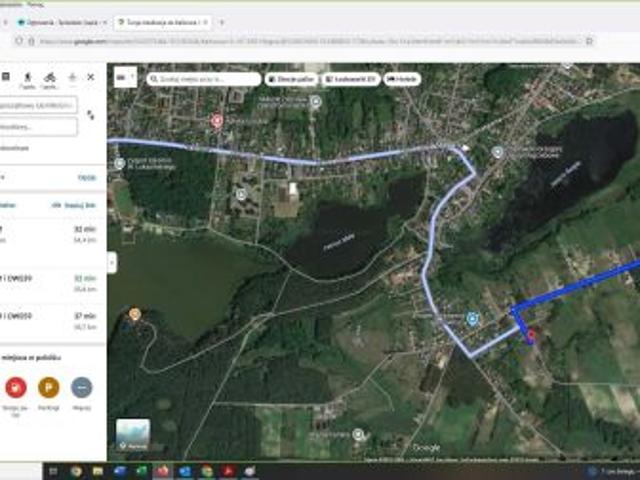This screenshot has width=640, height=480.
Task: Select the cycling travel mode icon
Action: 49,77
